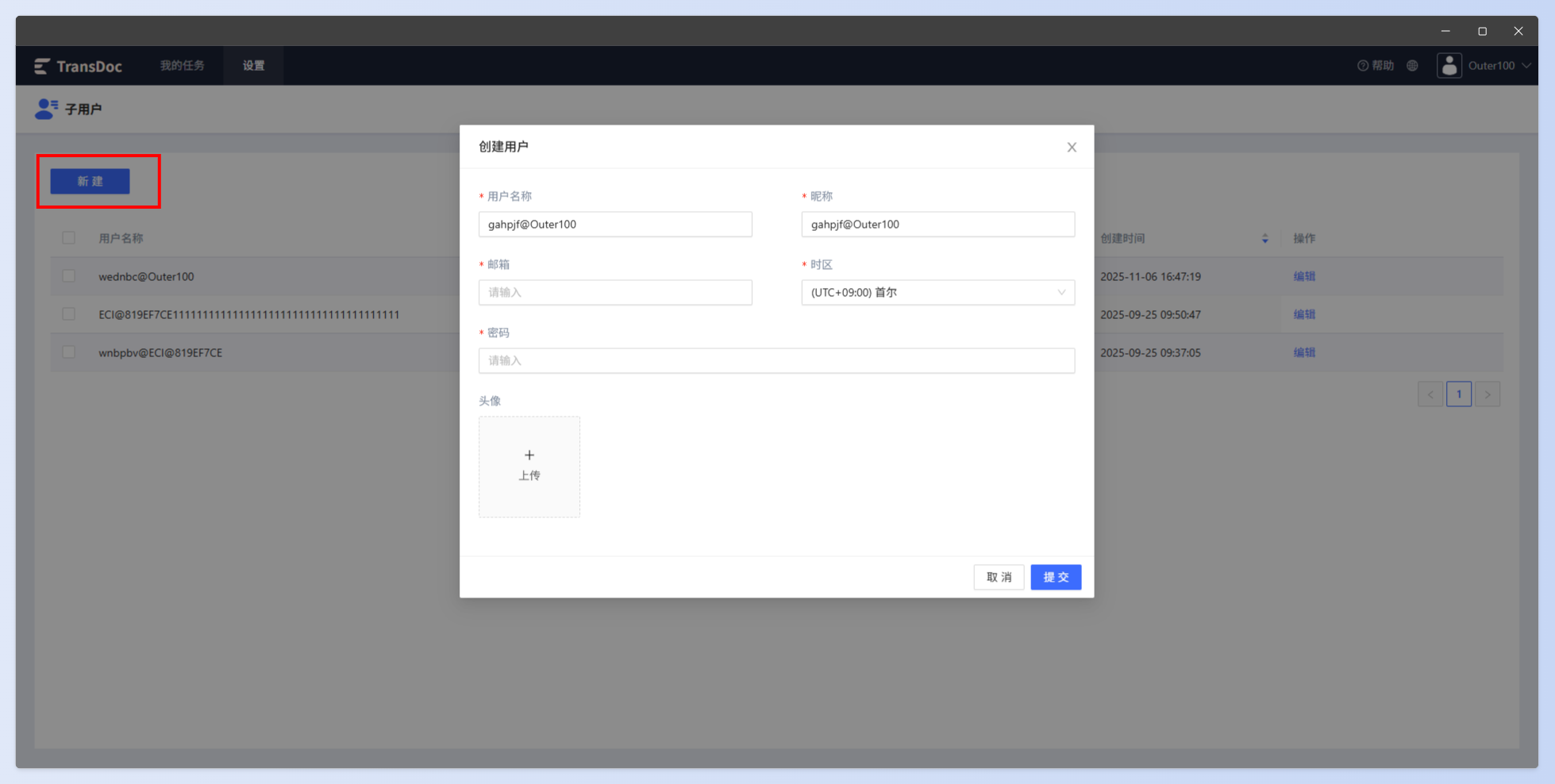Click 编辑 for the ECI@819EF7CE111 row
1555x784 pixels.
pyautogui.click(x=1304, y=314)
